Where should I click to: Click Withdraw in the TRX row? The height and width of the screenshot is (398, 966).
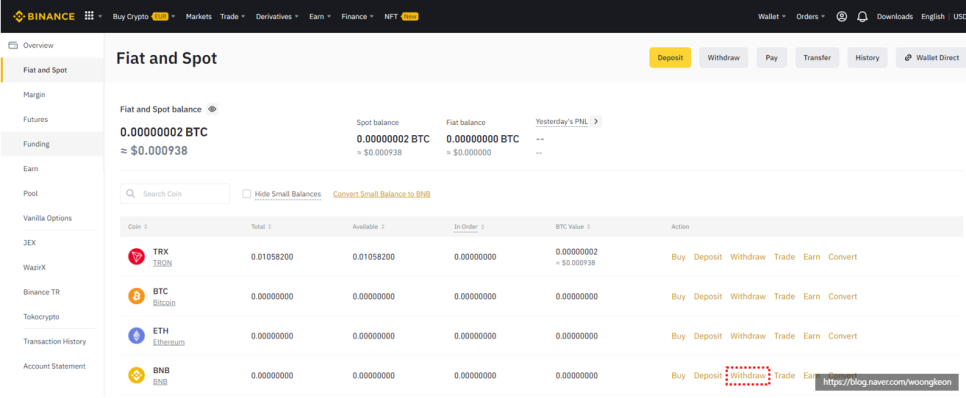click(748, 257)
